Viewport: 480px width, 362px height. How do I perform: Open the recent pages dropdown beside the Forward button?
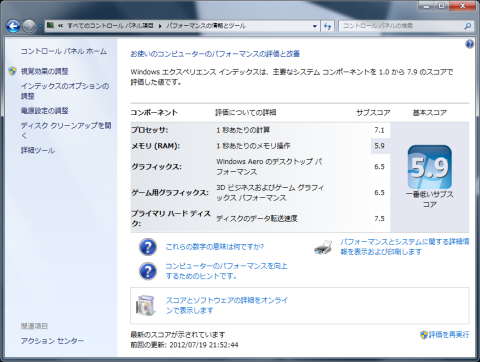(40, 26)
